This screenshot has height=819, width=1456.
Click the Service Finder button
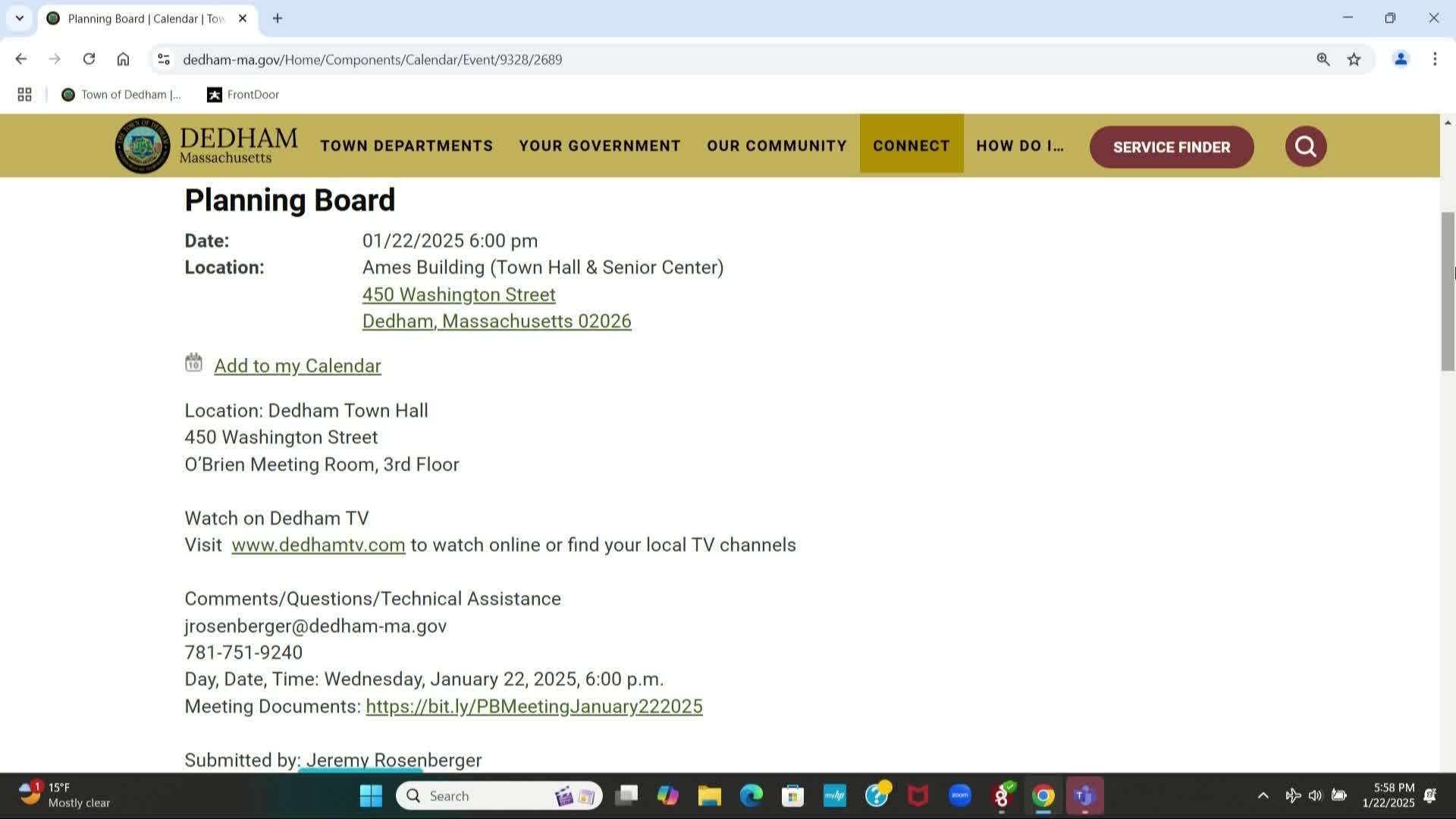point(1172,147)
